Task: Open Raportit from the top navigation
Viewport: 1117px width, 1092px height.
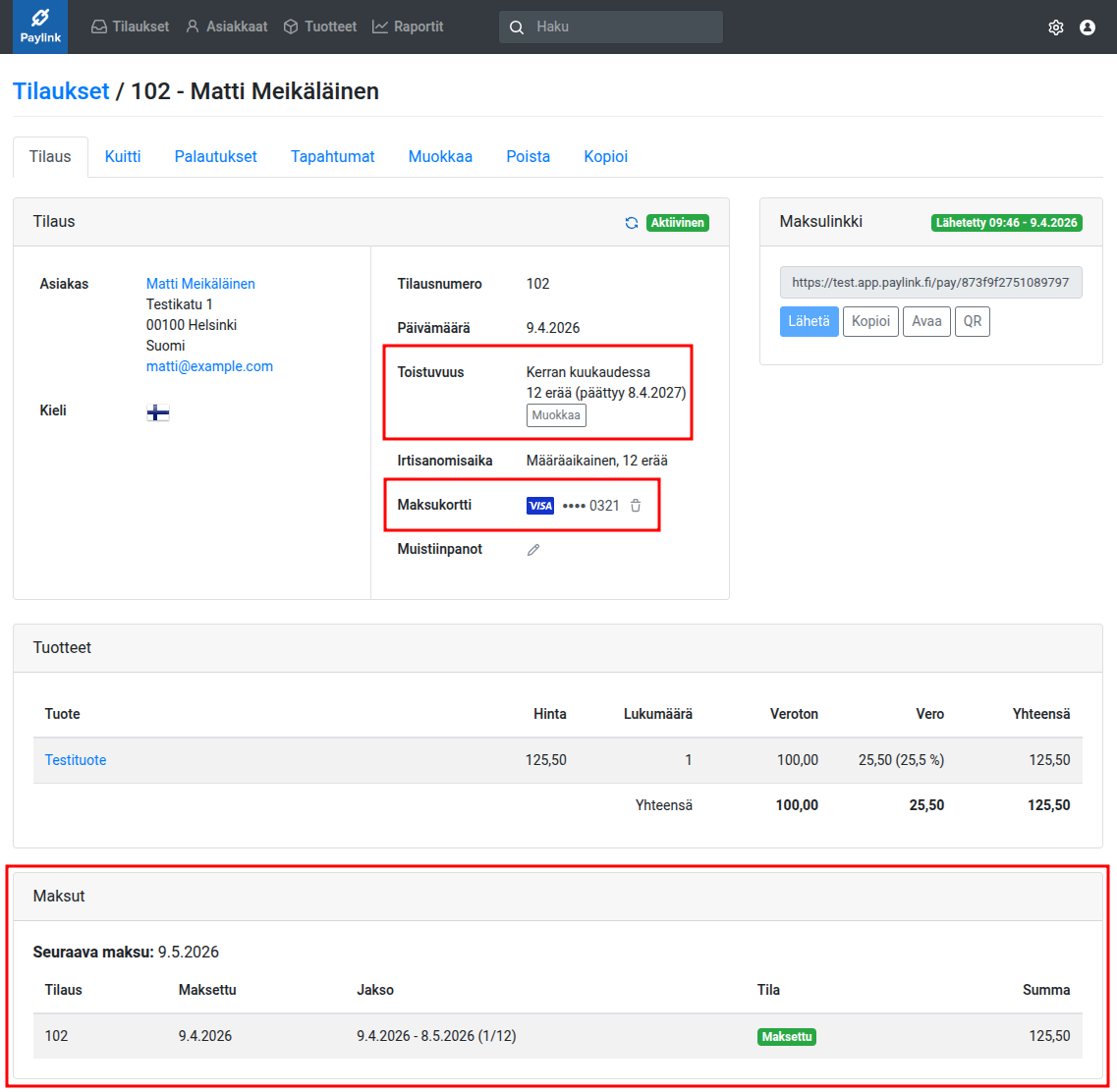Action: click(408, 27)
